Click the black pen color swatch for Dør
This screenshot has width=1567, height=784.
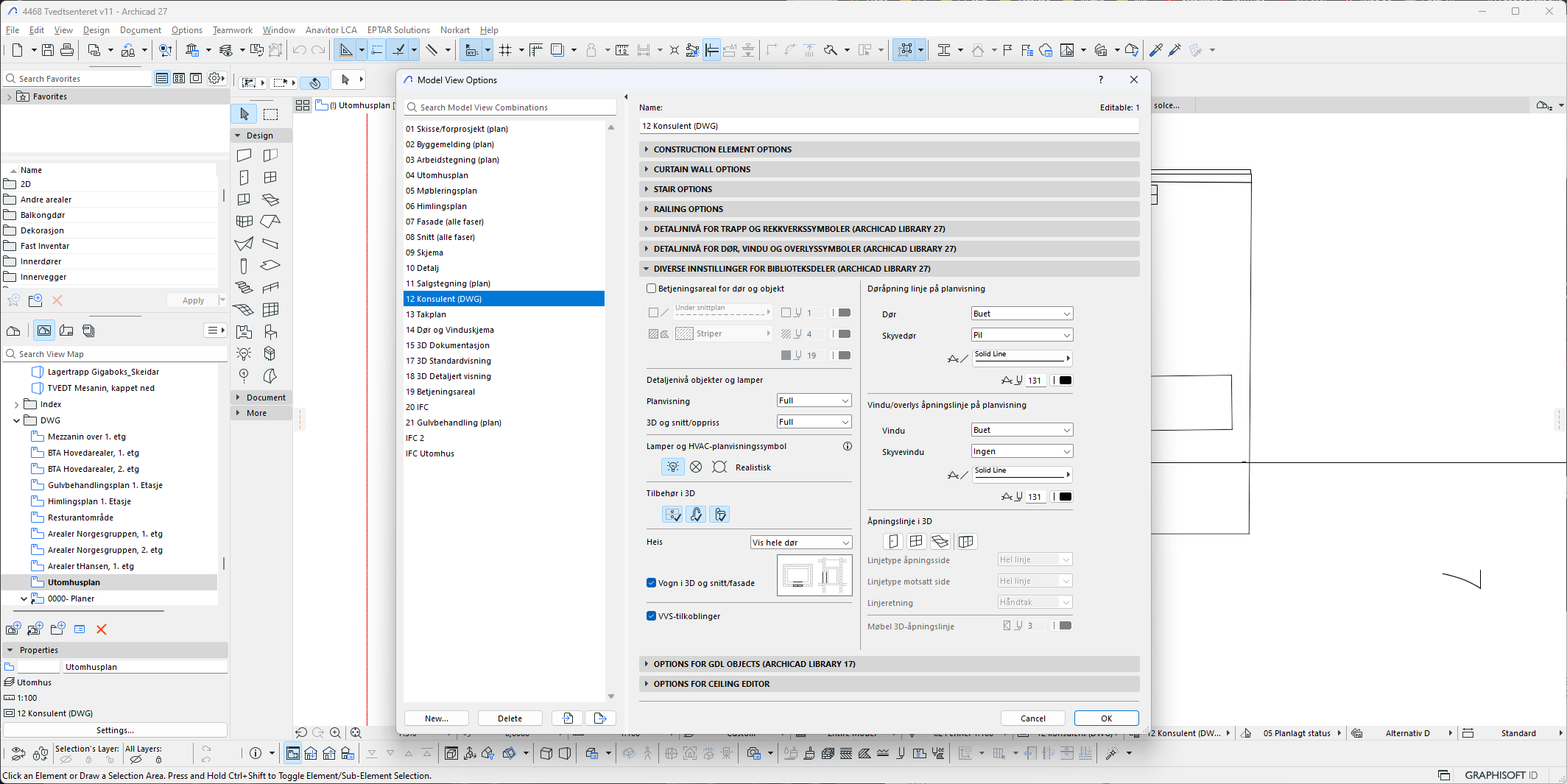pyautogui.click(x=1065, y=381)
